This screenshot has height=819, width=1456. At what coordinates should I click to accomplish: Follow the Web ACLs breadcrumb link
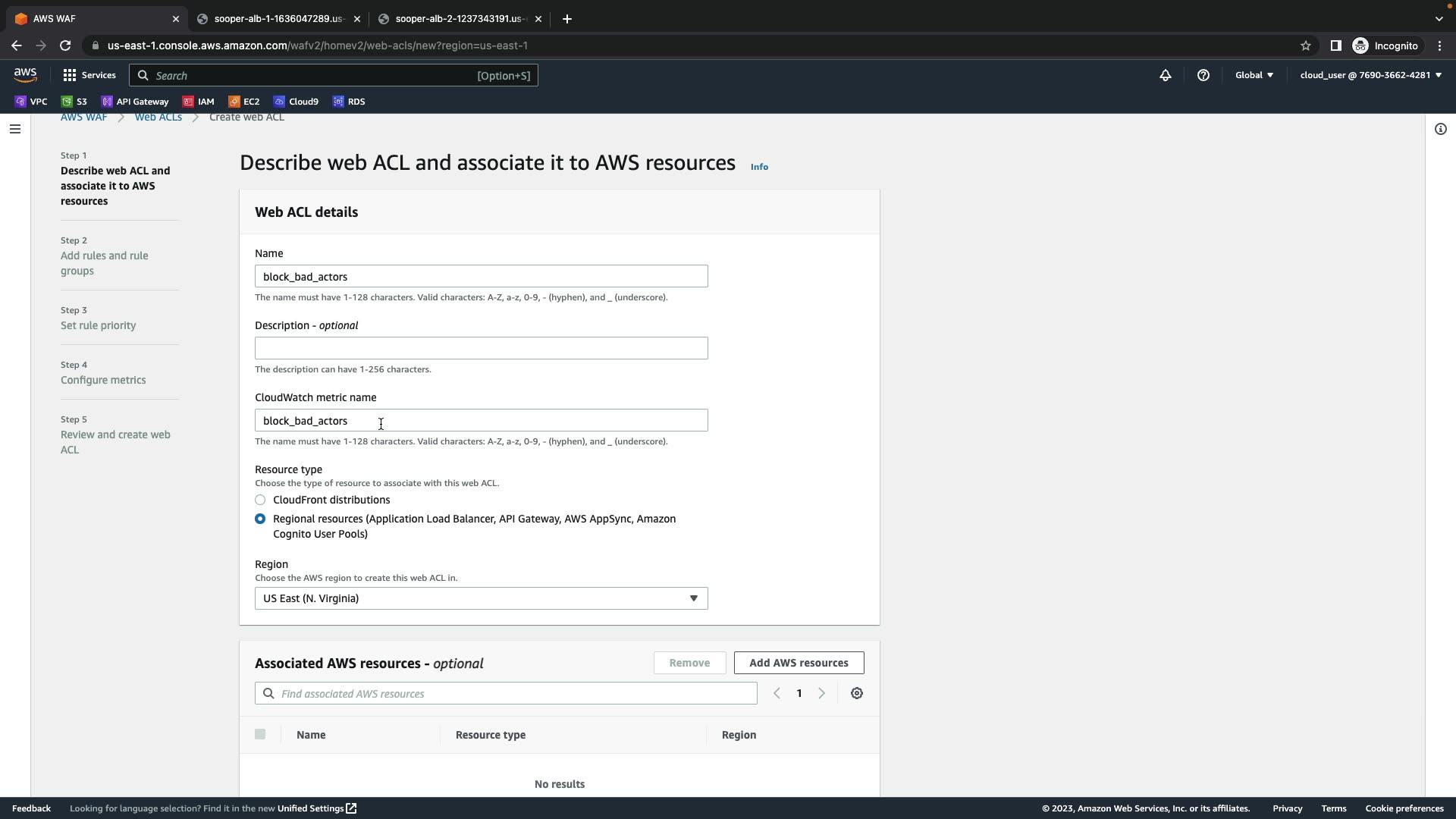158,117
